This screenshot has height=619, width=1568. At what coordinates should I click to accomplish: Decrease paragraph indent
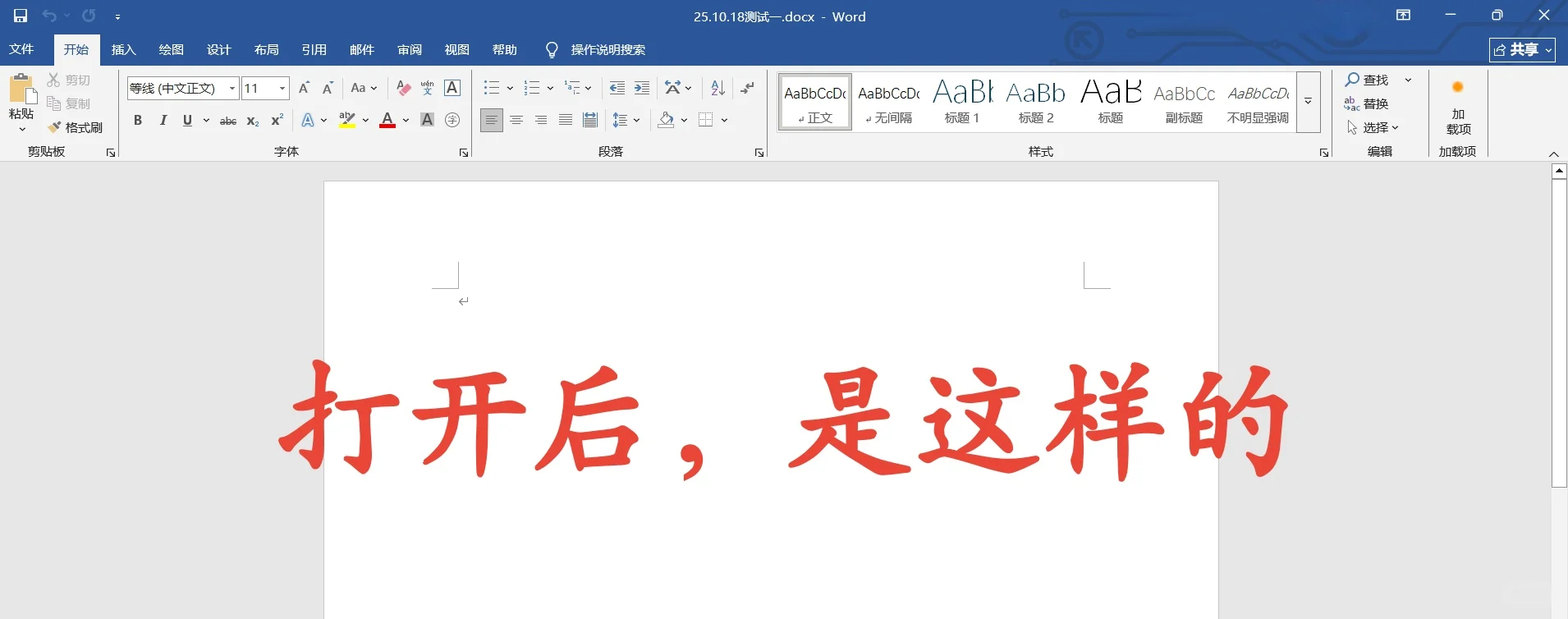(617, 88)
